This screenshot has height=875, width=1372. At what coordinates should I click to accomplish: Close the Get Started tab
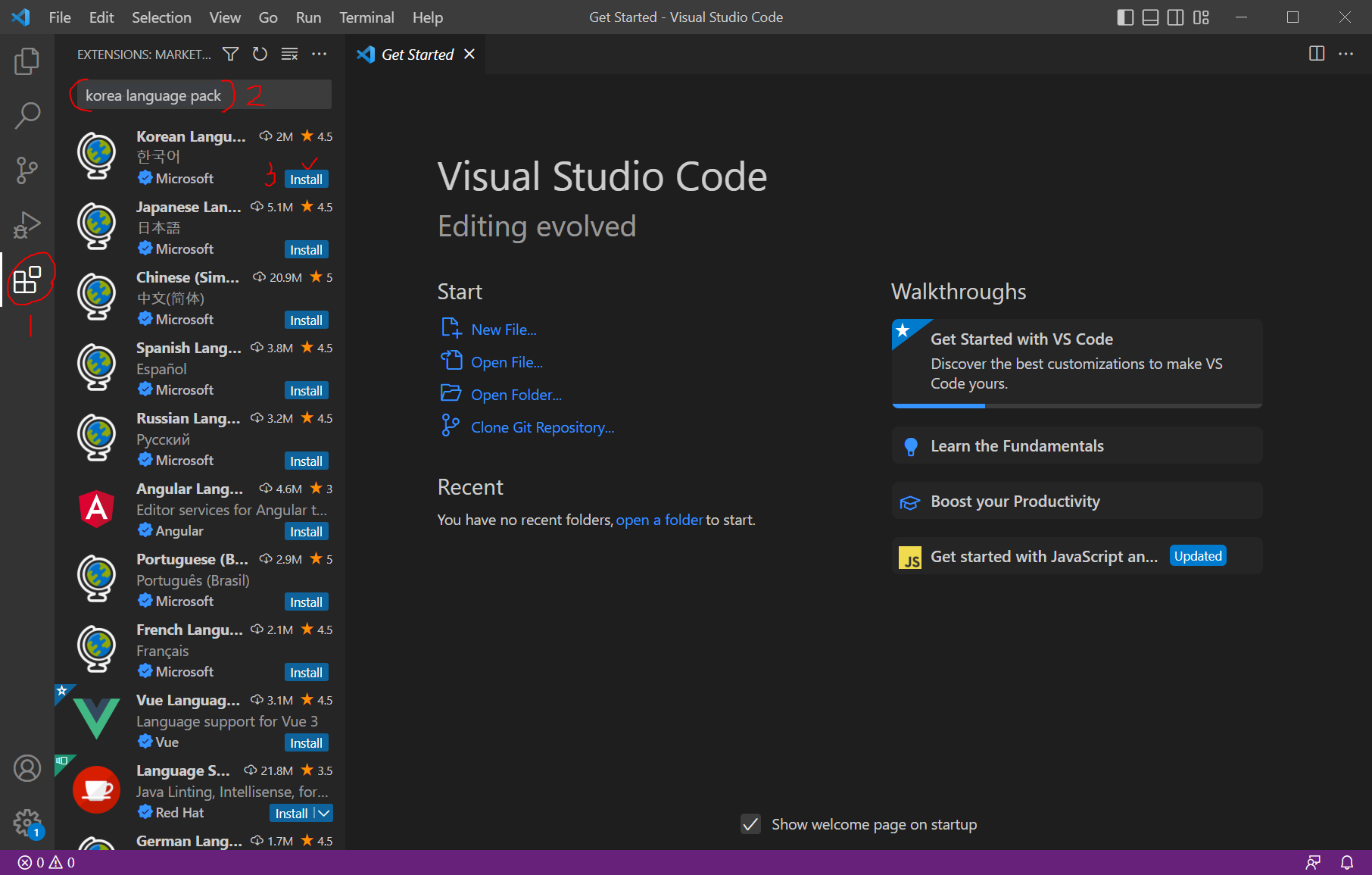(x=469, y=54)
